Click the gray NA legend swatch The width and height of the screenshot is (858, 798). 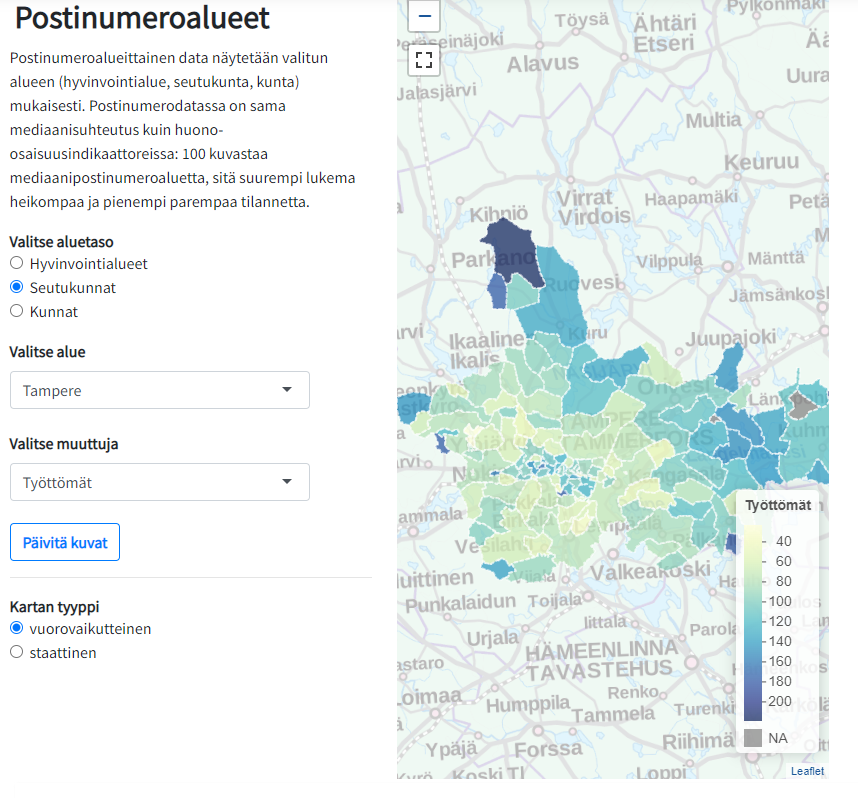[x=752, y=738]
